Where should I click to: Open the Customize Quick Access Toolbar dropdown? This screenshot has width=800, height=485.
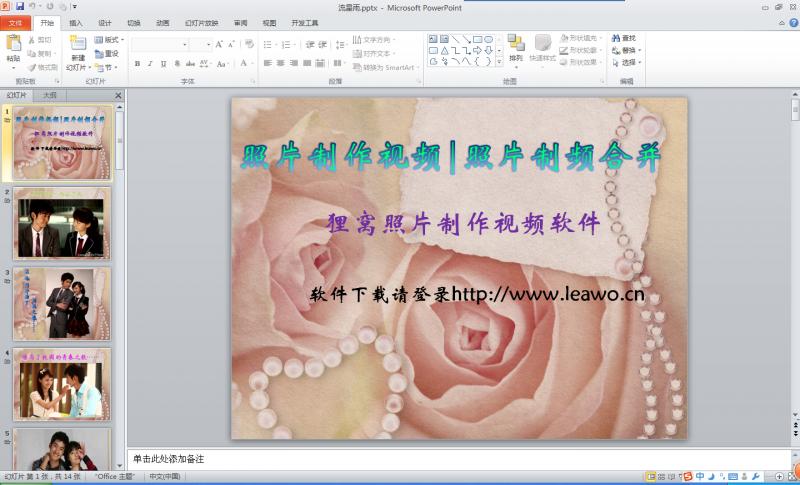(x=75, y=7)
